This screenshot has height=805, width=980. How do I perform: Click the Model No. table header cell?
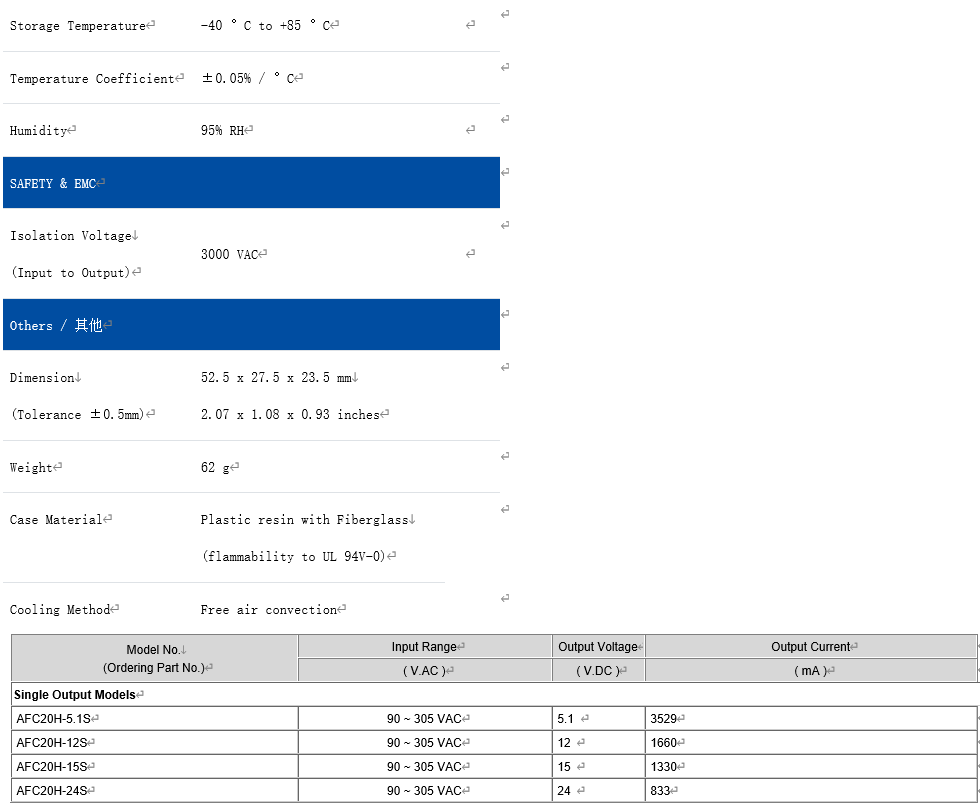155,658
